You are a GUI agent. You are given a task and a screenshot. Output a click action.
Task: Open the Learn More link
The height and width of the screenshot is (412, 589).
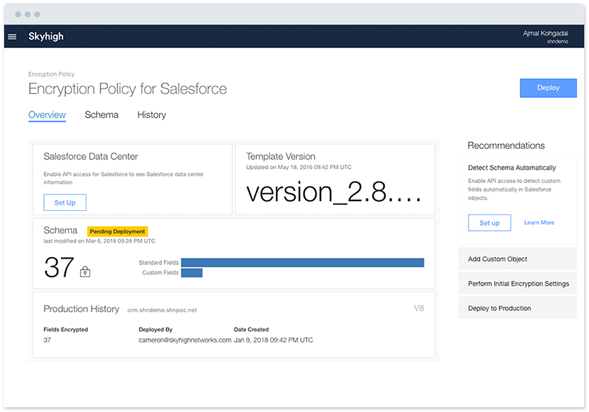539,222
